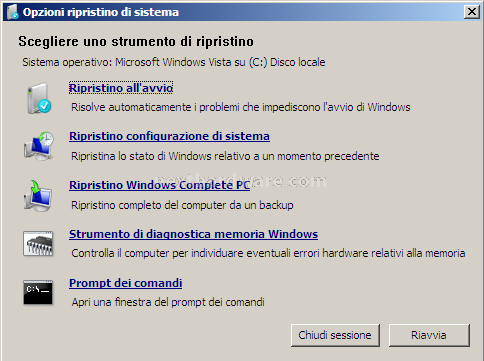The width and height of the screenshot is (484, 361).
Task: Click the Risolve automaticamente i problemi description
Action: pyautogui.click(x=241, y=107)
